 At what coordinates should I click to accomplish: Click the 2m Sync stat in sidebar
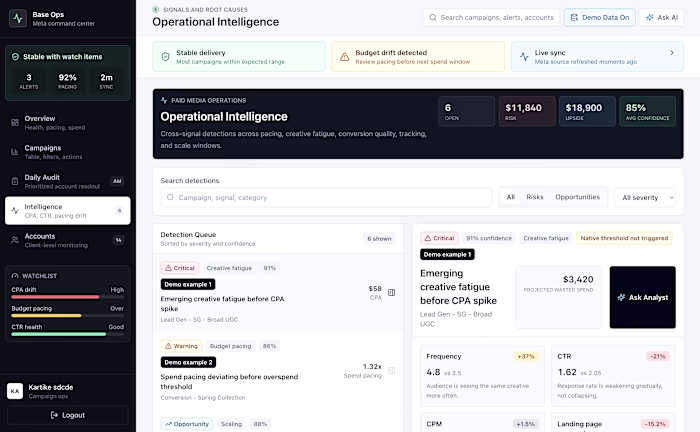pyautogui.click(x=106, y=81)
